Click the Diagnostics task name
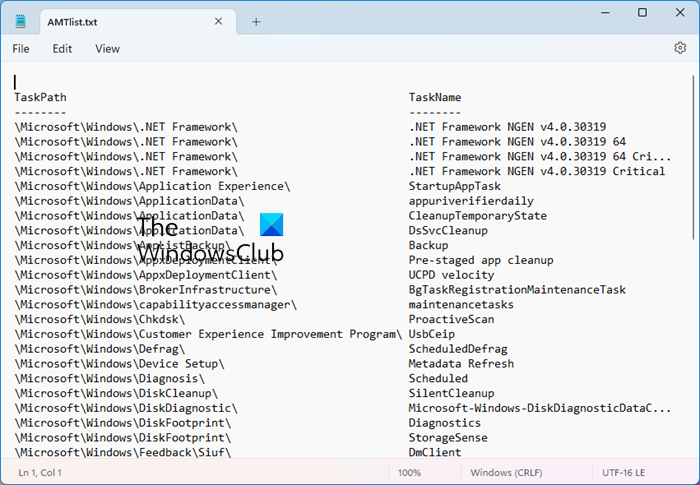The height and width of the screenshot is (485, 700). 445,422
